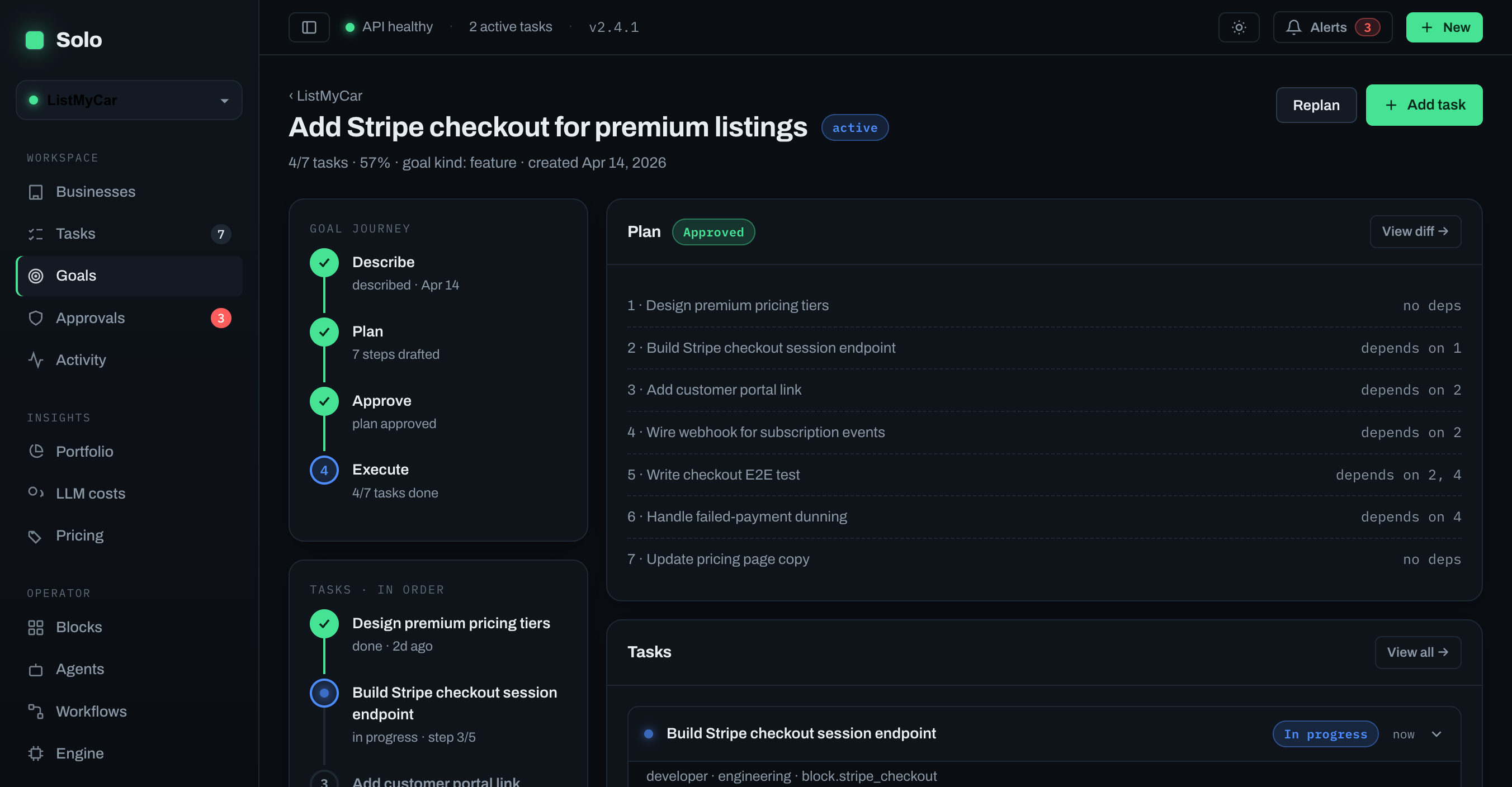
Task: Click 2 active tasks status text
Action: (511, 27)
